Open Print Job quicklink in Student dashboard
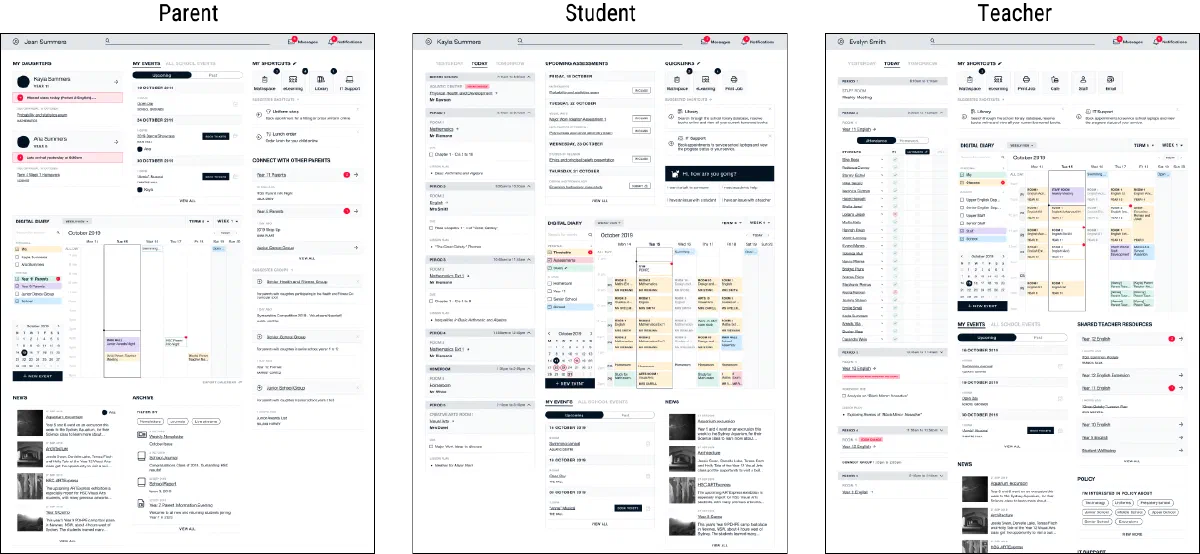The image size is (1200, 554). tap(734, 82)
